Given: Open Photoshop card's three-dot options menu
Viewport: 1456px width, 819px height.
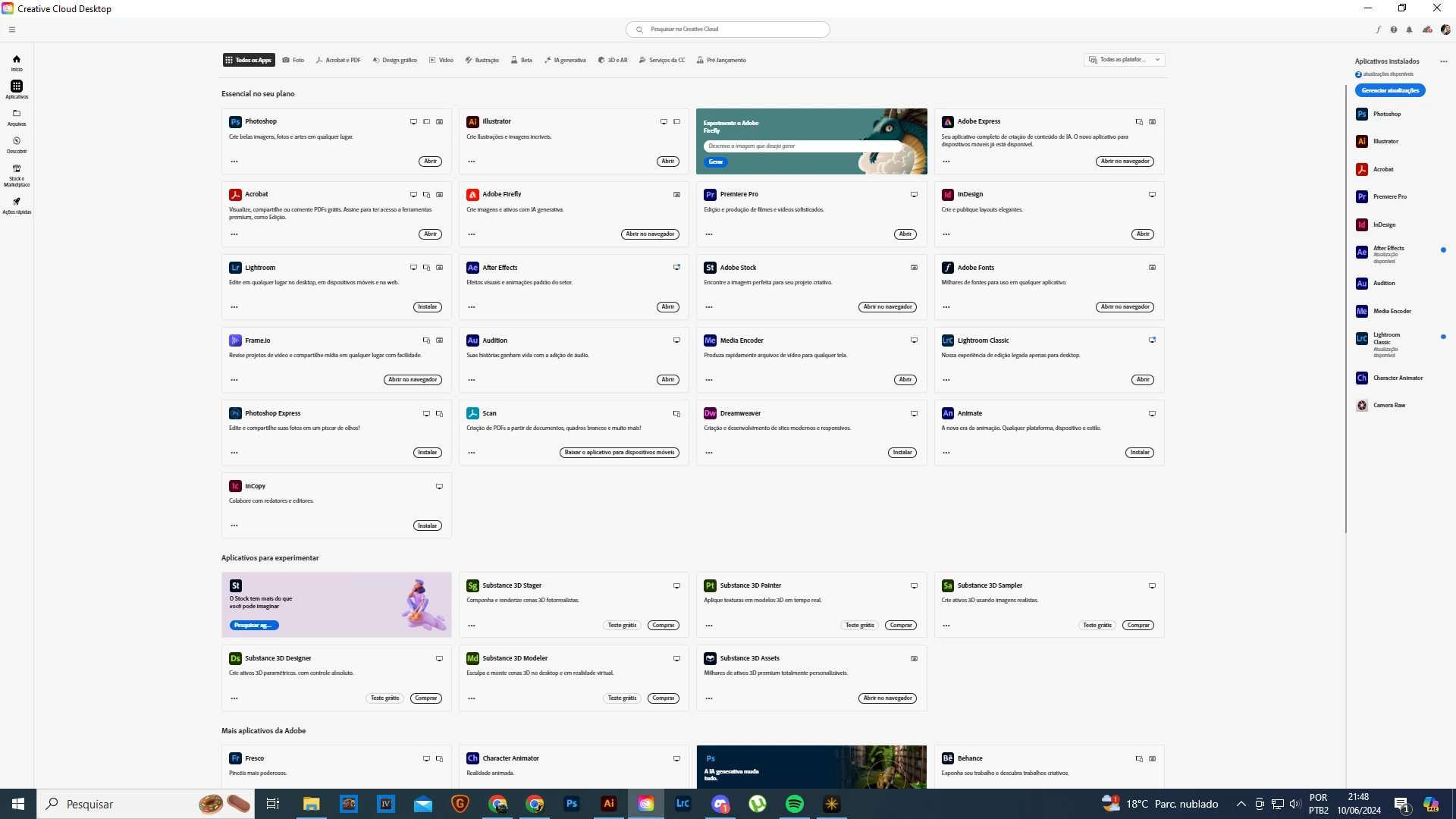Looking at the screenshot, I should (x=234, y=162).
